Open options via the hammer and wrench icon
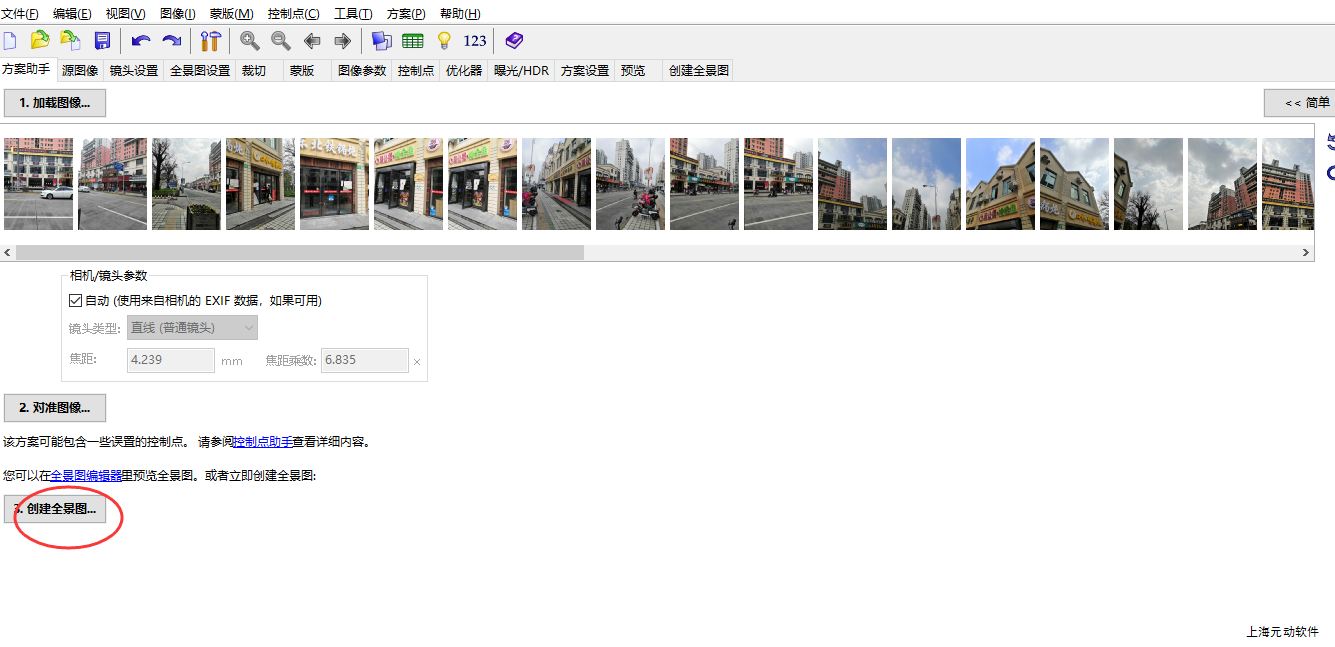The height and width of the screenshot is (647, 1335). pyautogui.click(x=210, y=41)
